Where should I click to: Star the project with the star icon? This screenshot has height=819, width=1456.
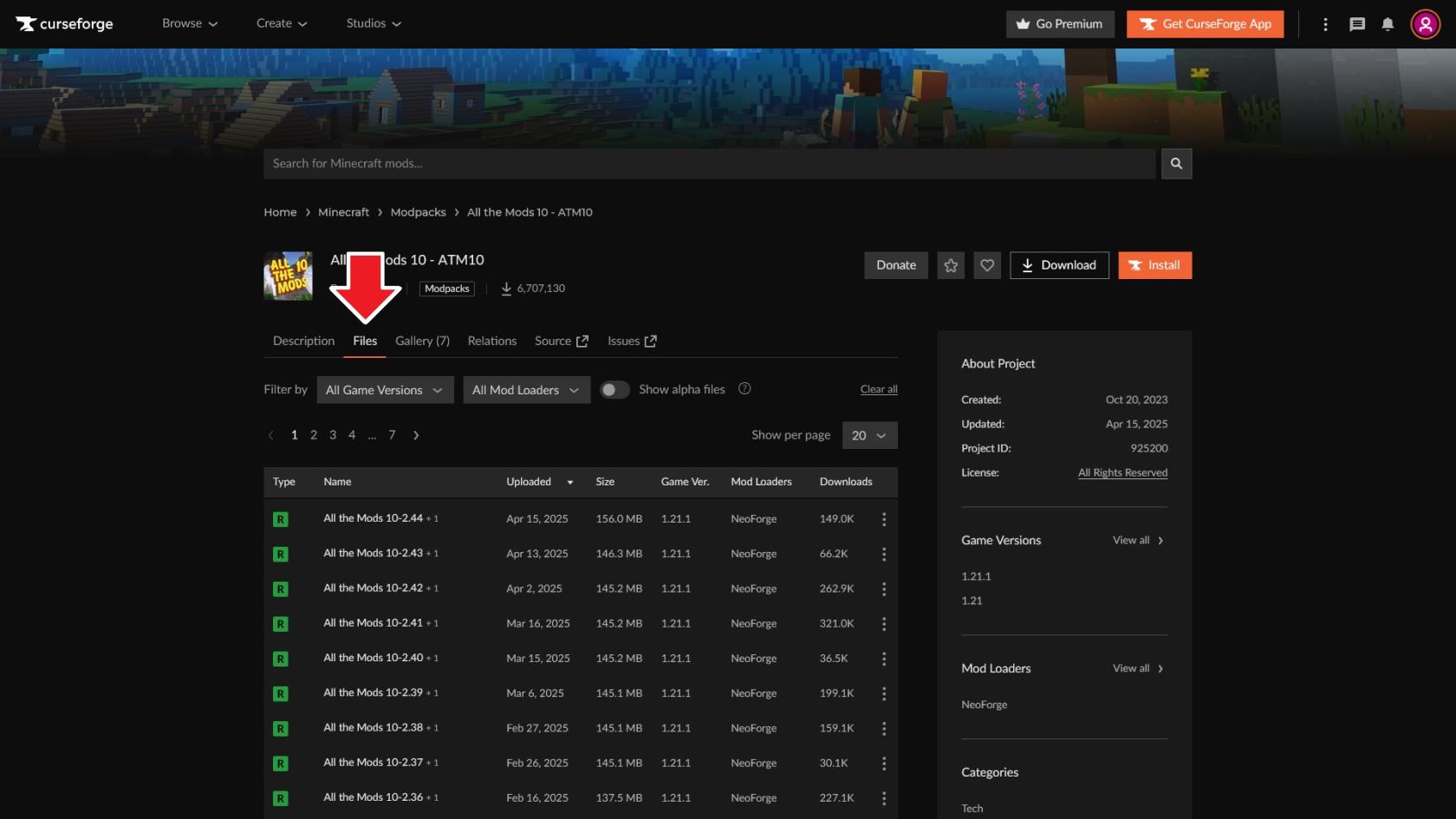[x=951, y=265]
